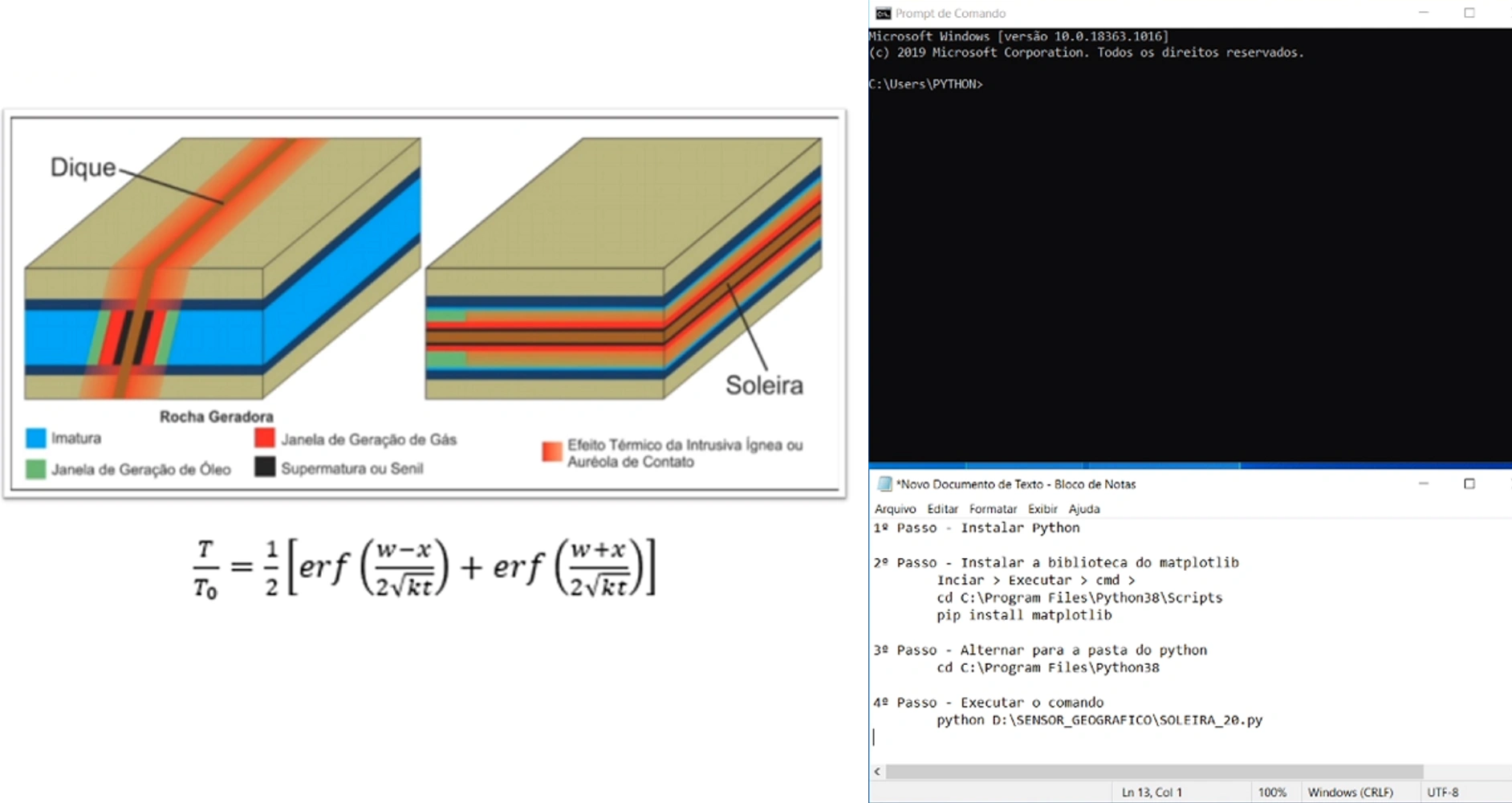1512x803 pixels.
Task: Click the green Janela de Geração de Óleo swatch
Action: (x=35, y=468)
